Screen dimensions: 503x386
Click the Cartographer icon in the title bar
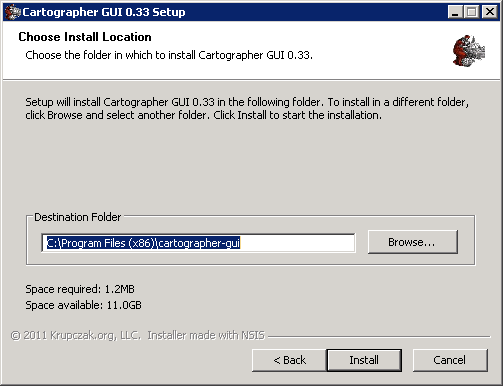[12, 12]
